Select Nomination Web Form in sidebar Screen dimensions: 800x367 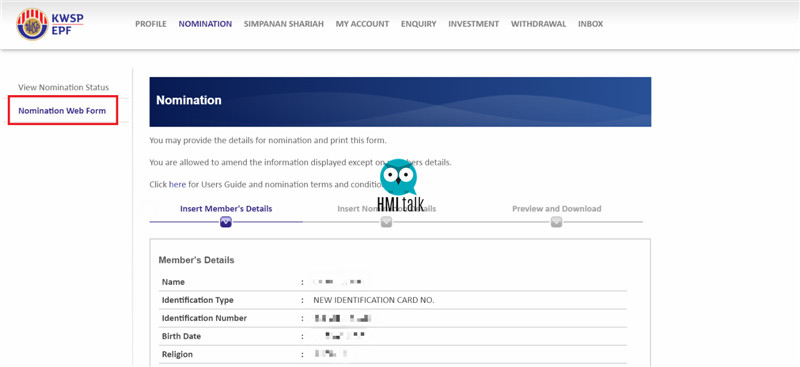tap(62, 110)
